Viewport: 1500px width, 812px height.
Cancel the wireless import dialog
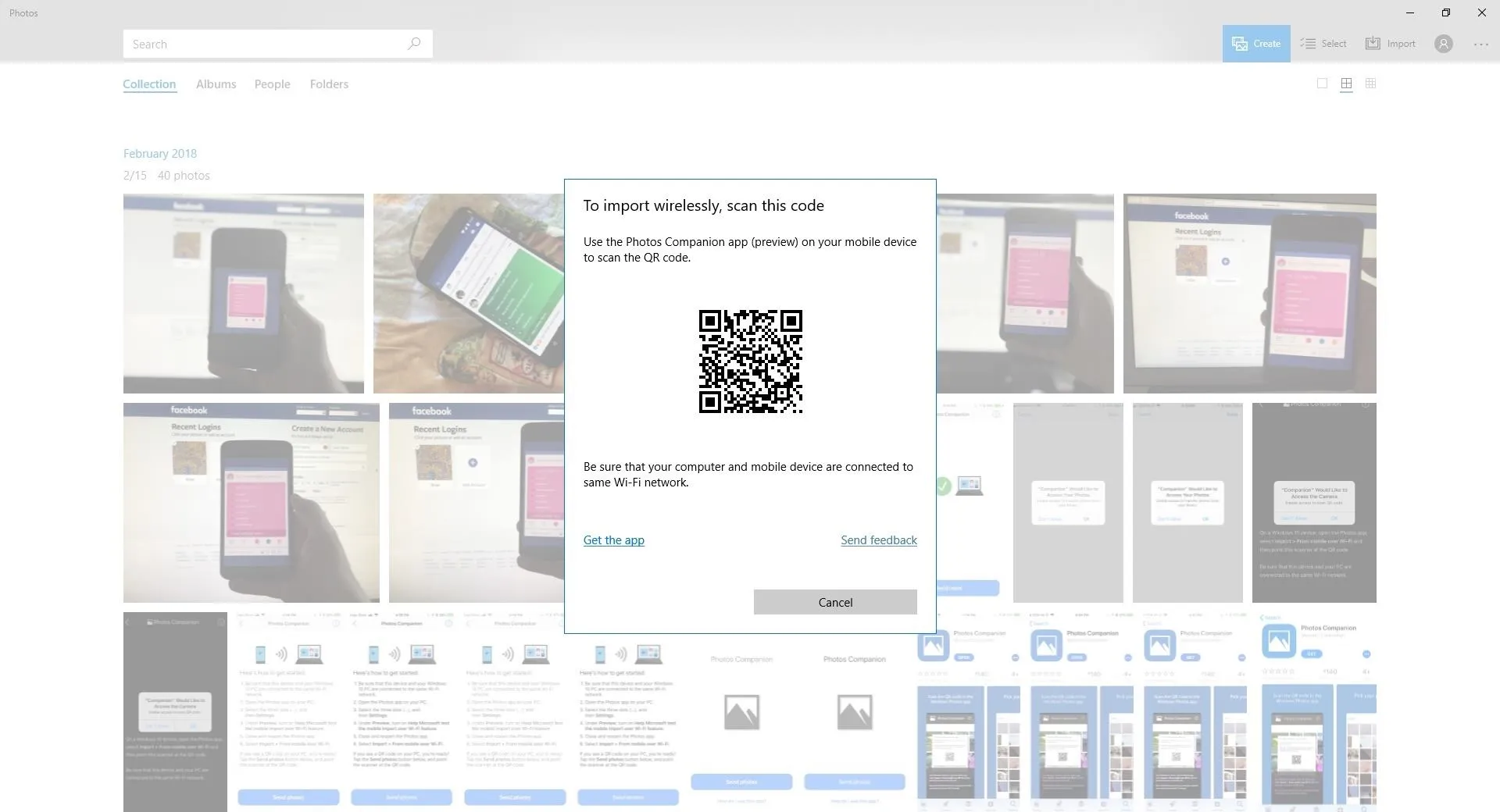pos(835,602)
